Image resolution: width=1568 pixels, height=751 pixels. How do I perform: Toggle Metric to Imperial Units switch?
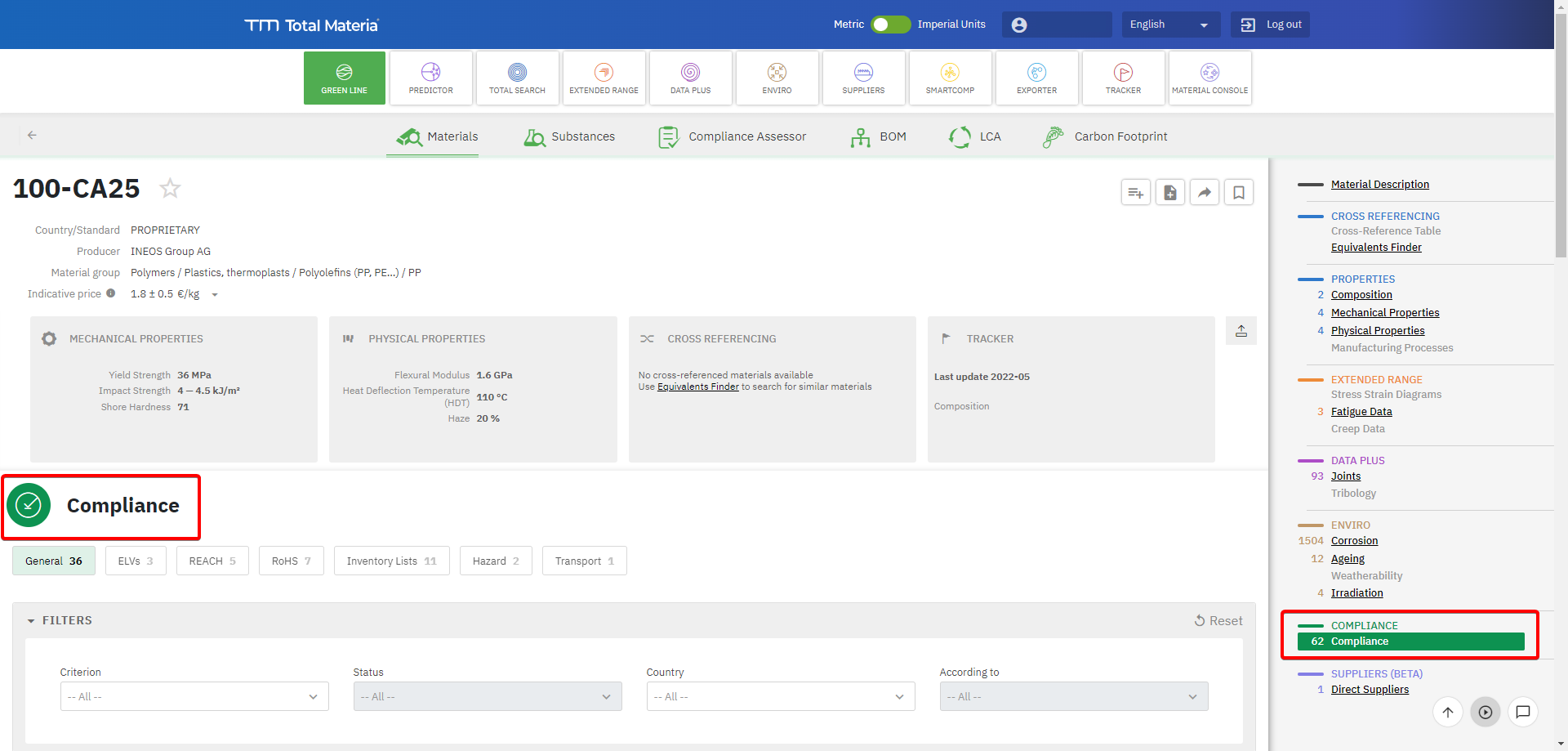(889, 25)
